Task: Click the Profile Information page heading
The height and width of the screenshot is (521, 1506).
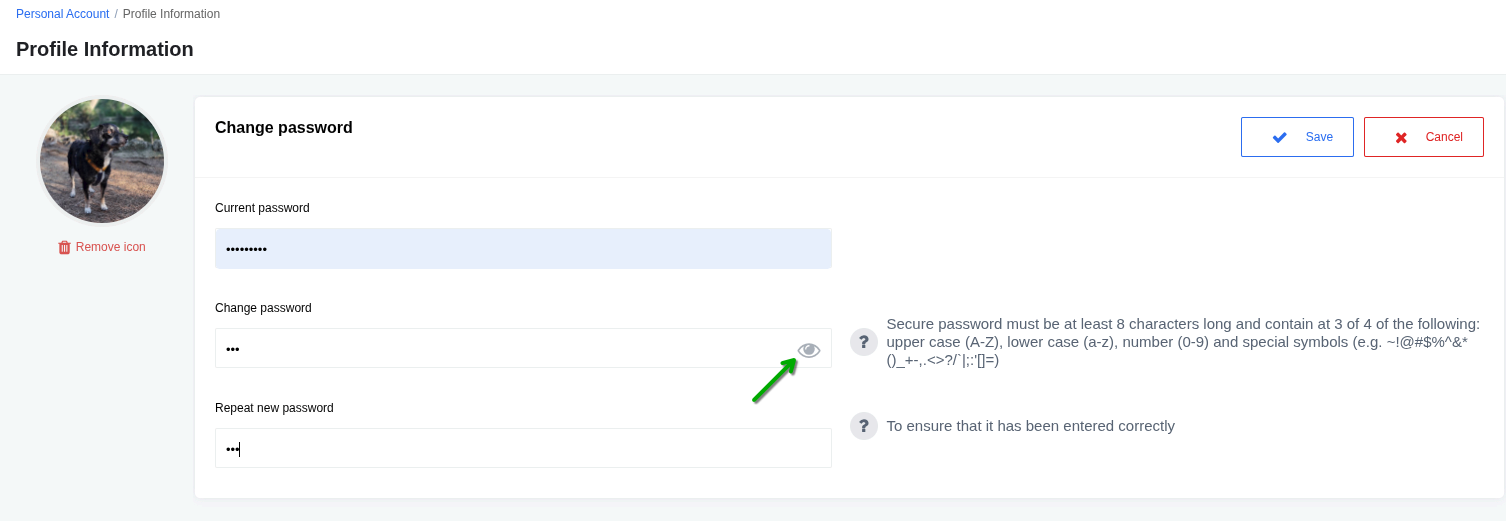Action: [105, 49]
